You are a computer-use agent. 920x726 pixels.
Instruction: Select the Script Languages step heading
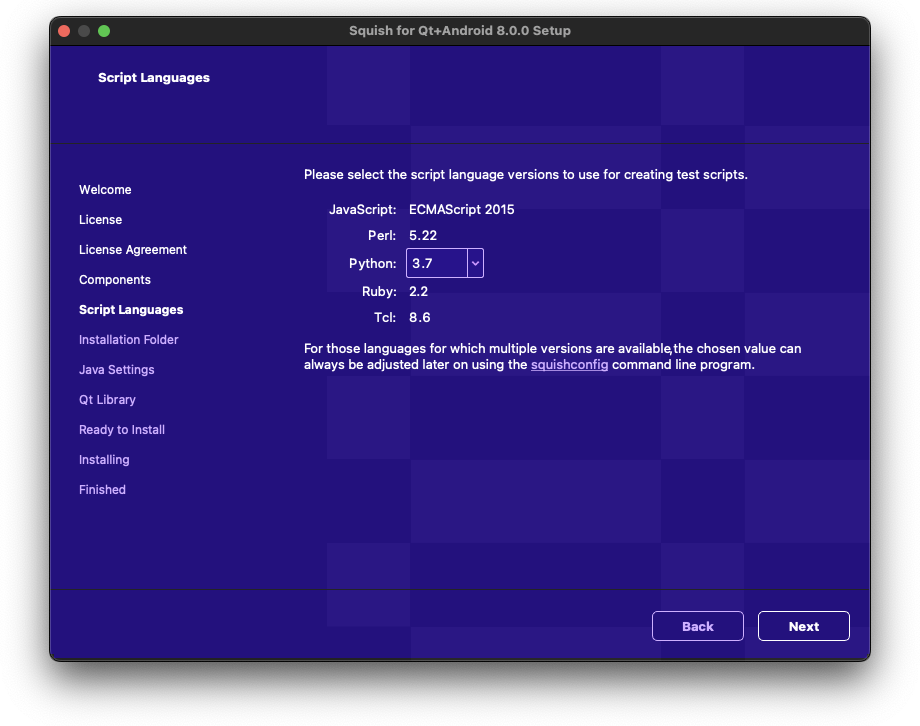[x=131, y=309]
